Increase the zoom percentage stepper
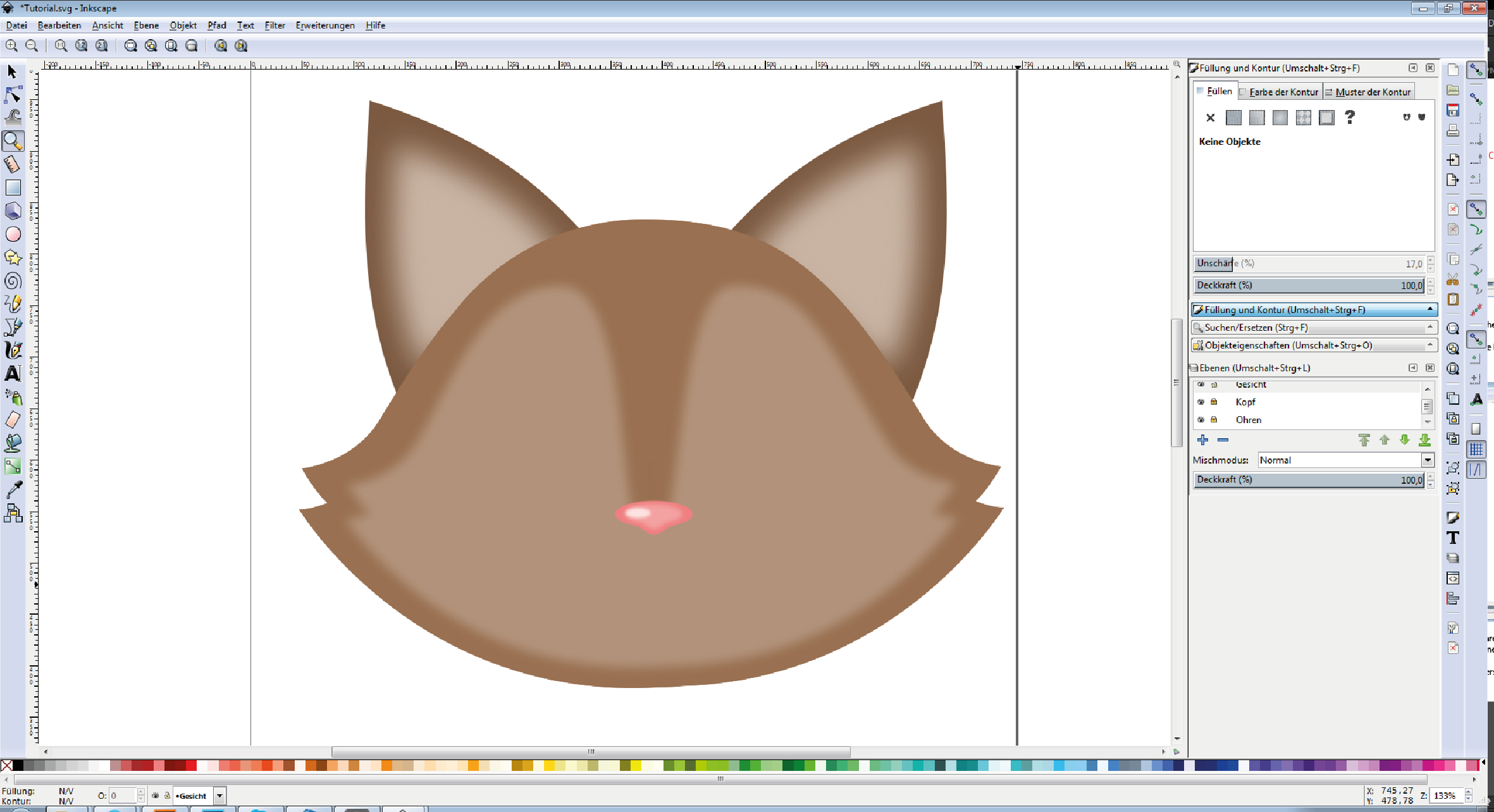The width and height of the screenshot is (1494, 812). [1469, 792]
